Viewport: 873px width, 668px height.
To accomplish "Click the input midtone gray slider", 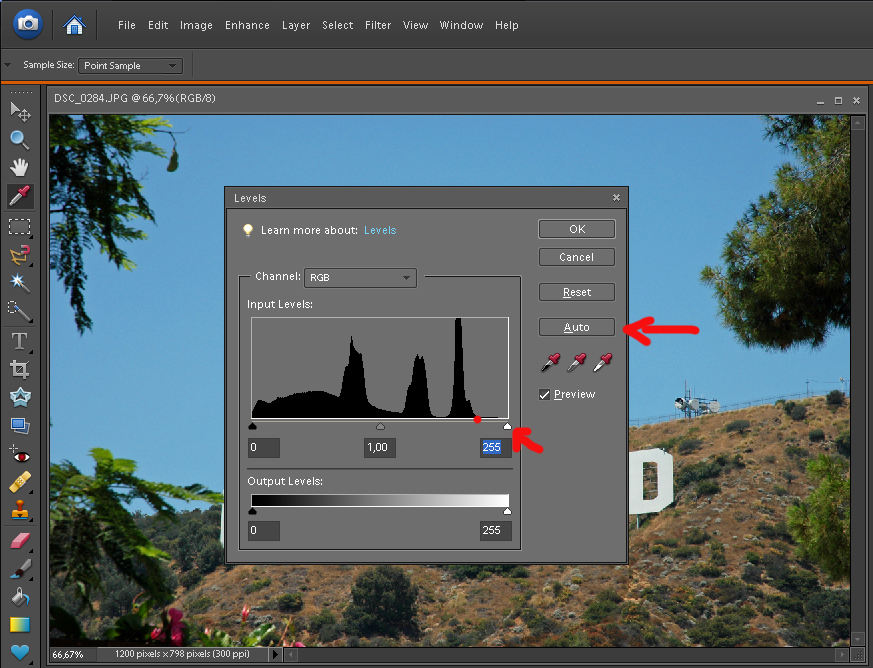I will [380, 426].
